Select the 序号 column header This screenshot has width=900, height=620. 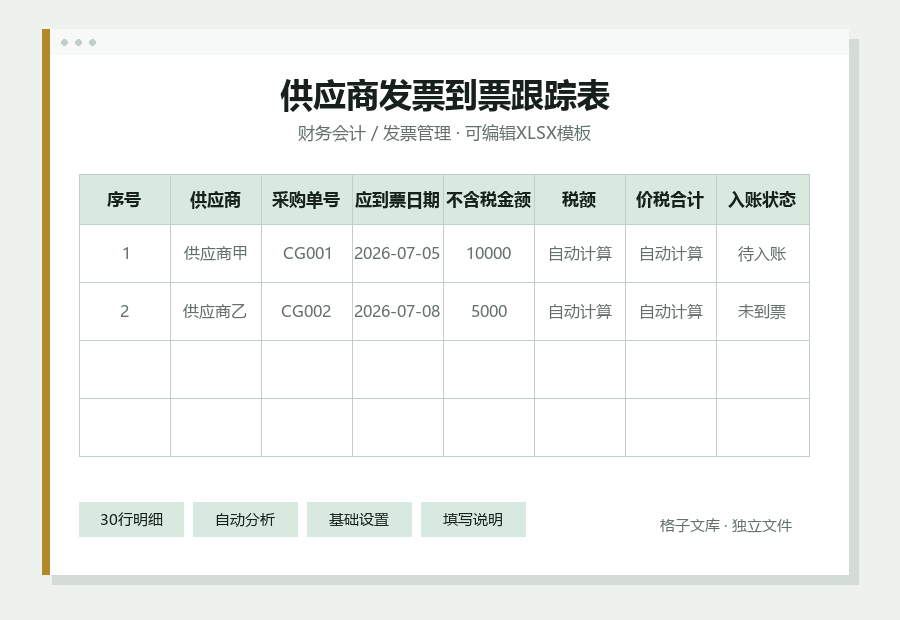[125, 200]
